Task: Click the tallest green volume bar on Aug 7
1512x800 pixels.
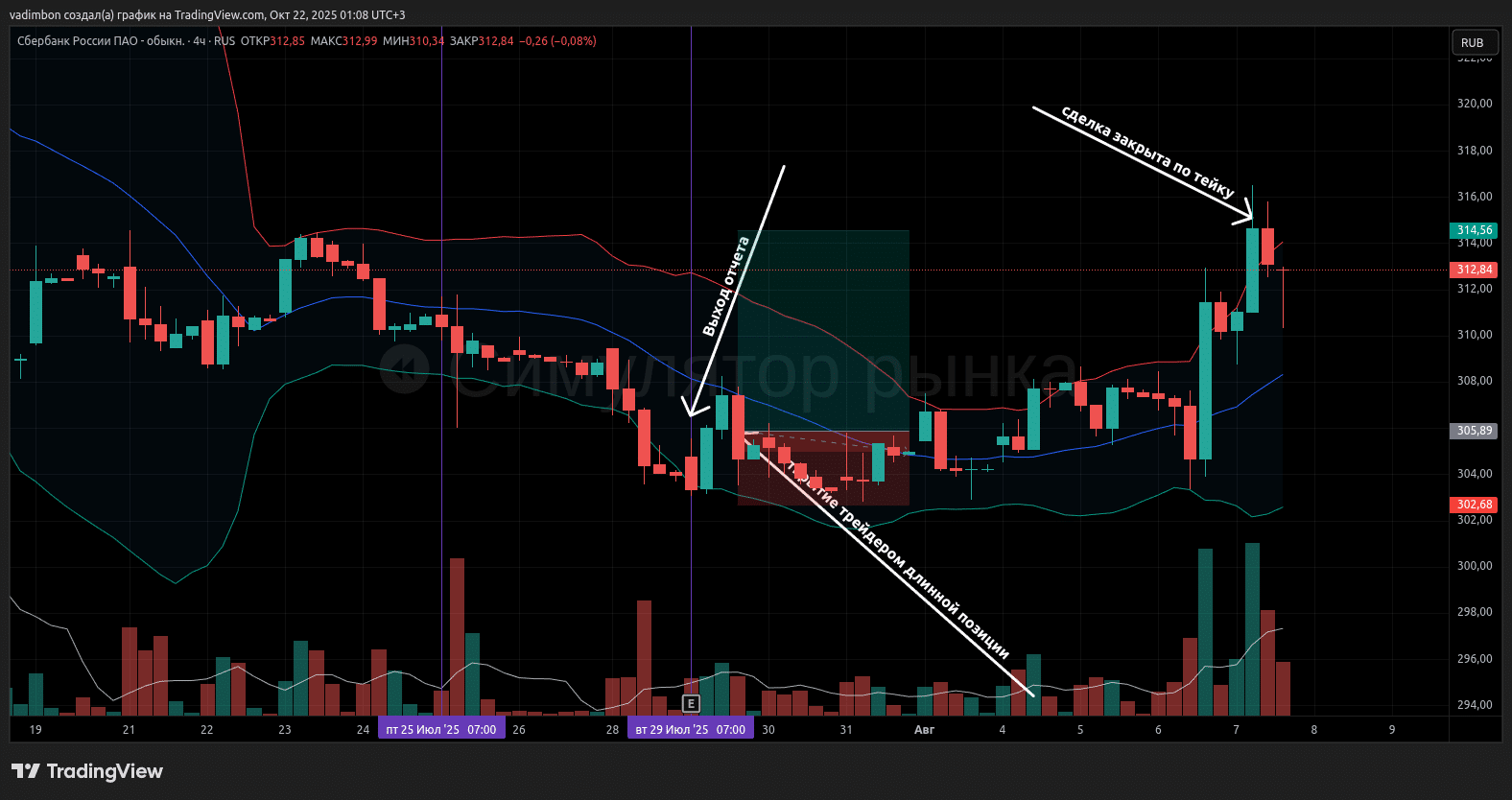Action: tap(1252, 628)
